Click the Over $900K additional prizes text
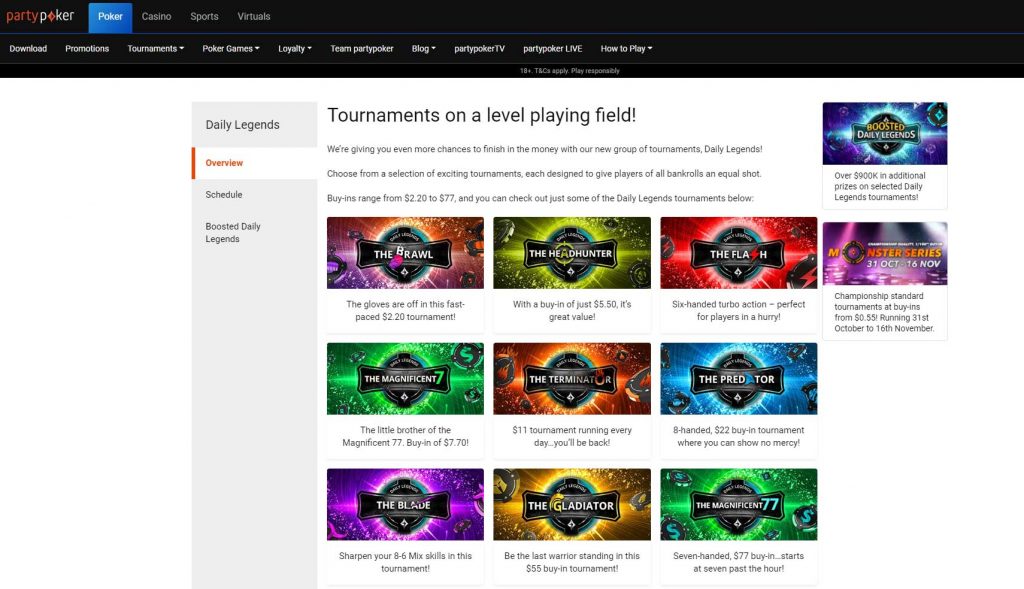The height and width of the screenshot is (589, 1024). [880, 186]
